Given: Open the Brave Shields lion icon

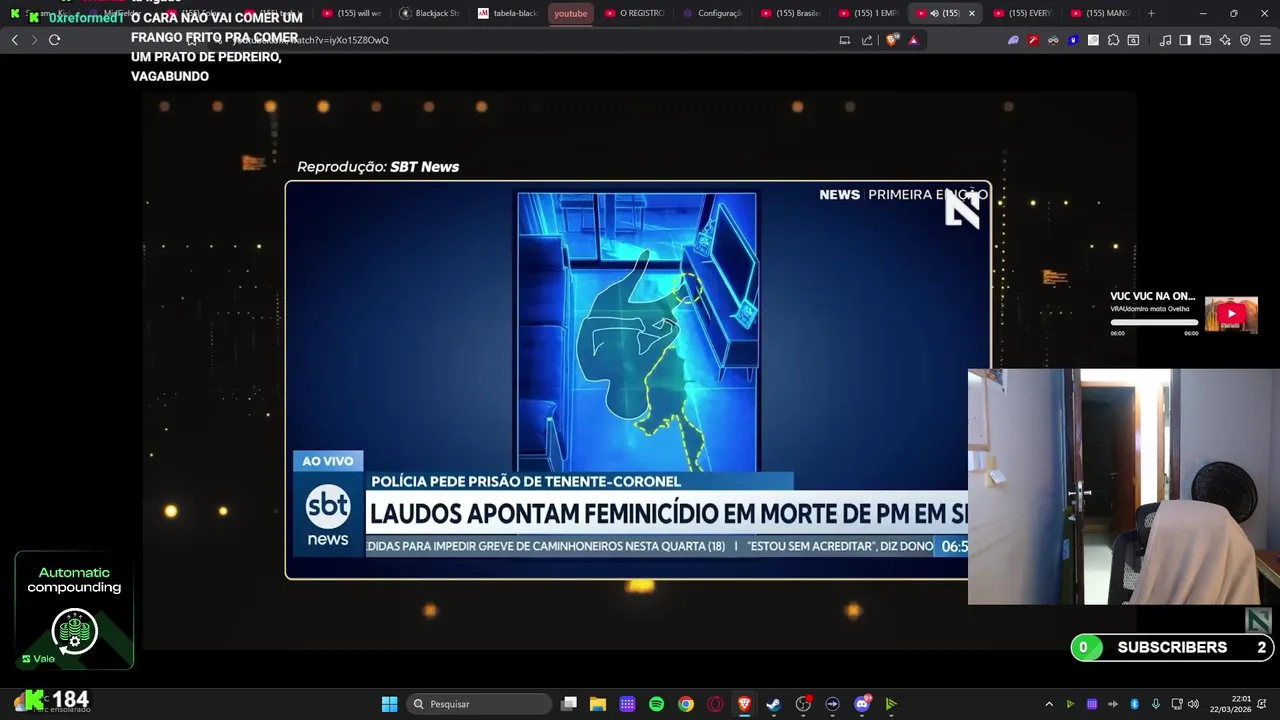Looking at the screenshot, I should (892, 40).
